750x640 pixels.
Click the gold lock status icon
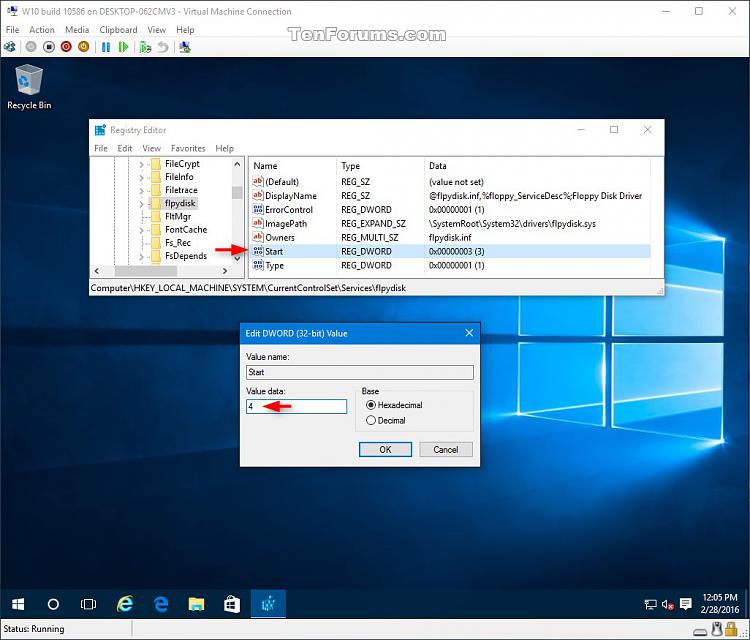(x=731, y=629)
